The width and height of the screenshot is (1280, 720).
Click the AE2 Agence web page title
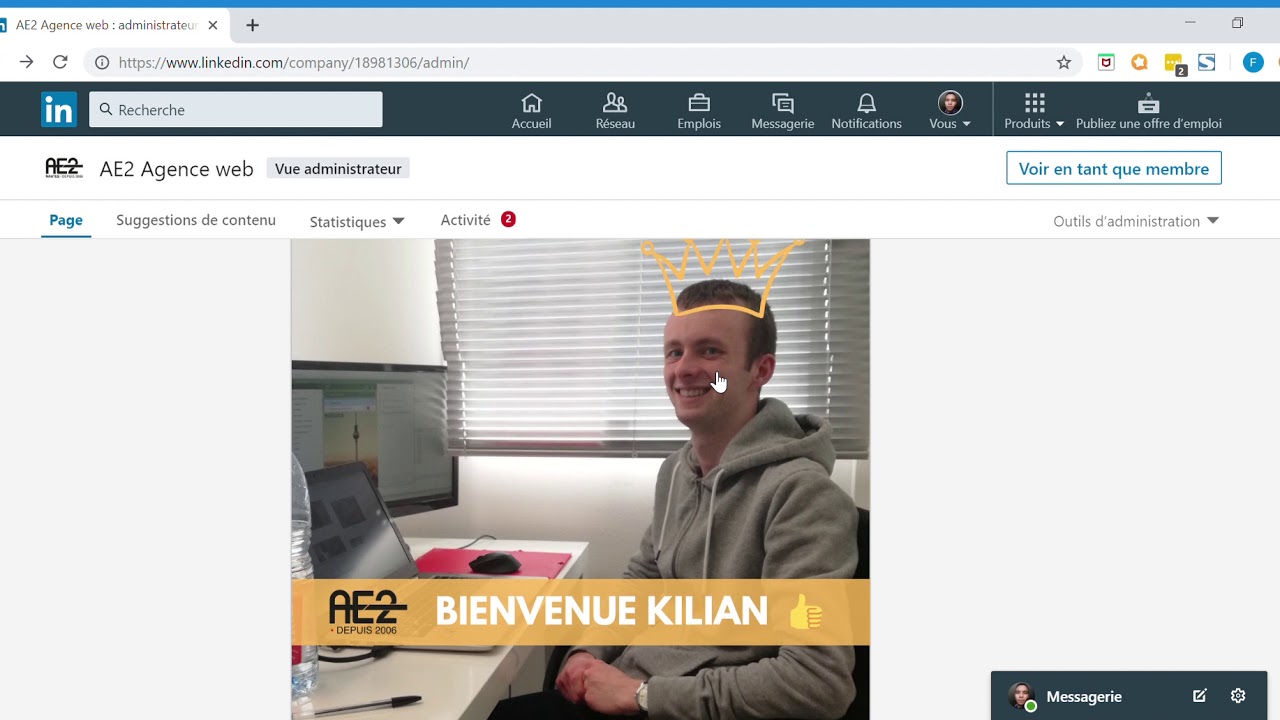(176, 169)
